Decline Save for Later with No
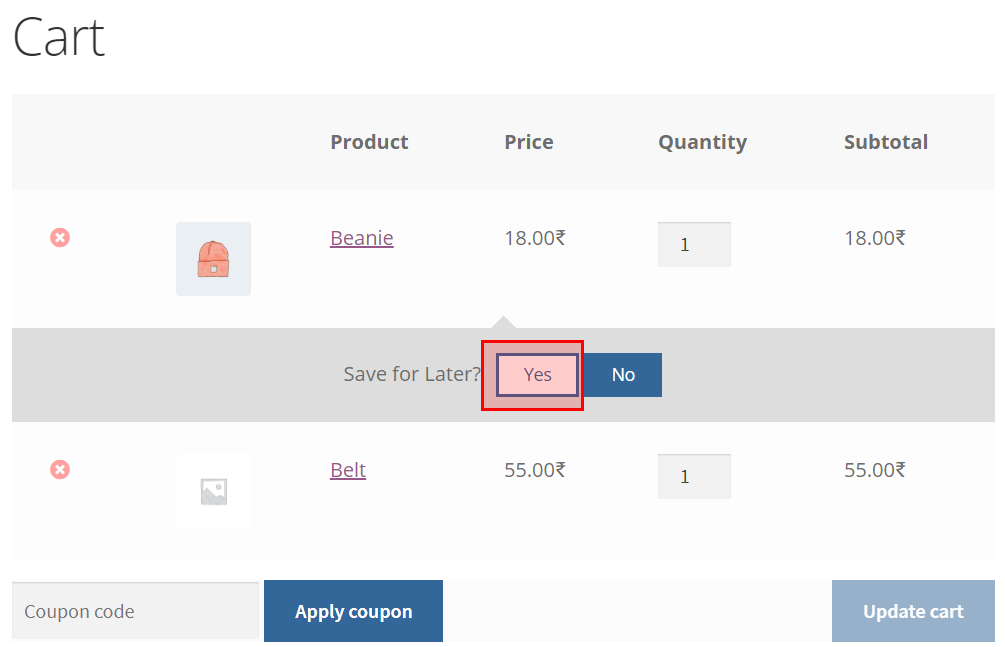 [623, 374]
